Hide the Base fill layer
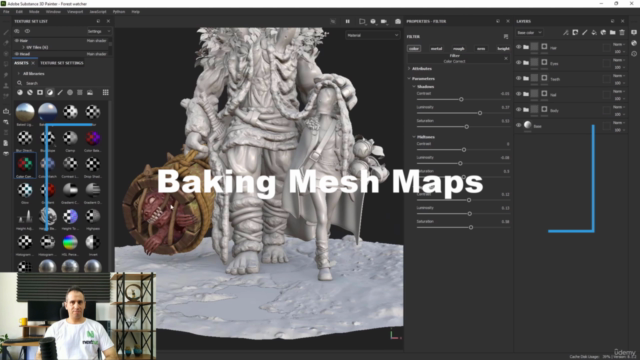Screen dimensions: 640x360 [518, 125]
